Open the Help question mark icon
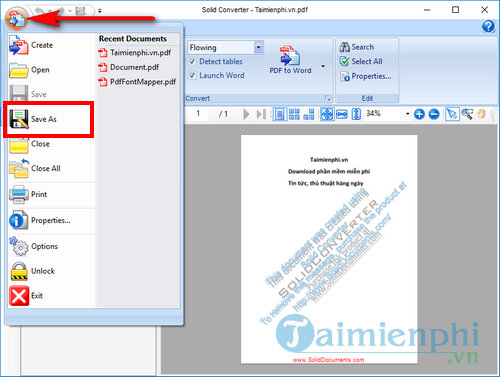This screenshot has width=500, height=377. click(x=488, y=26)
